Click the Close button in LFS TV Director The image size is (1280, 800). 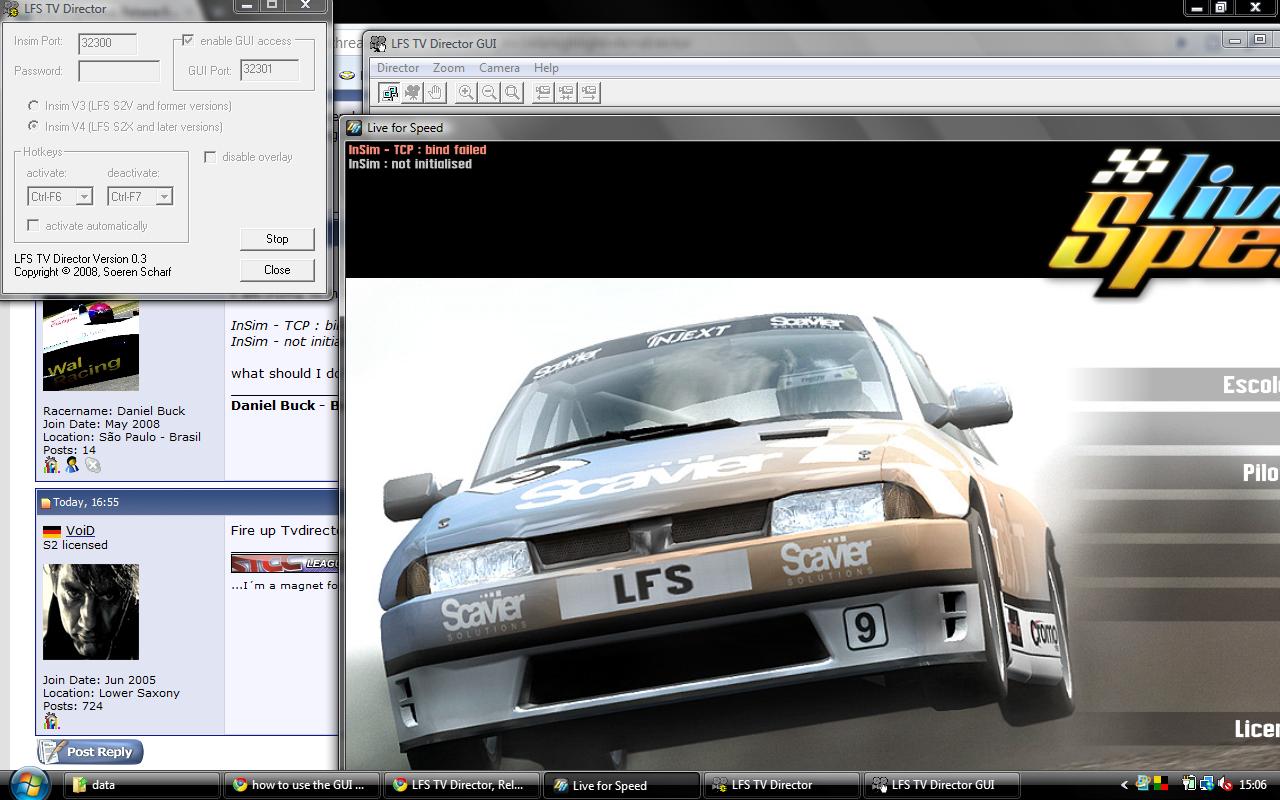coord(277,270)
